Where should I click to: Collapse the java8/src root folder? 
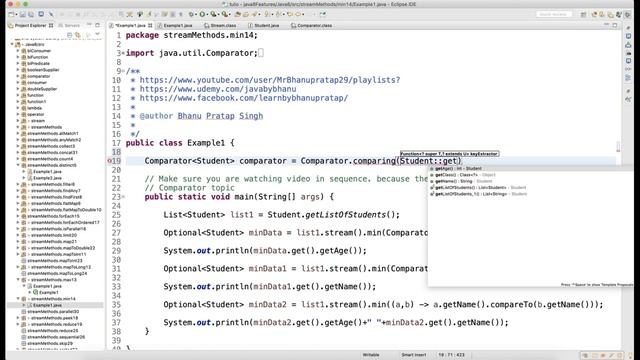pos(12,44)
